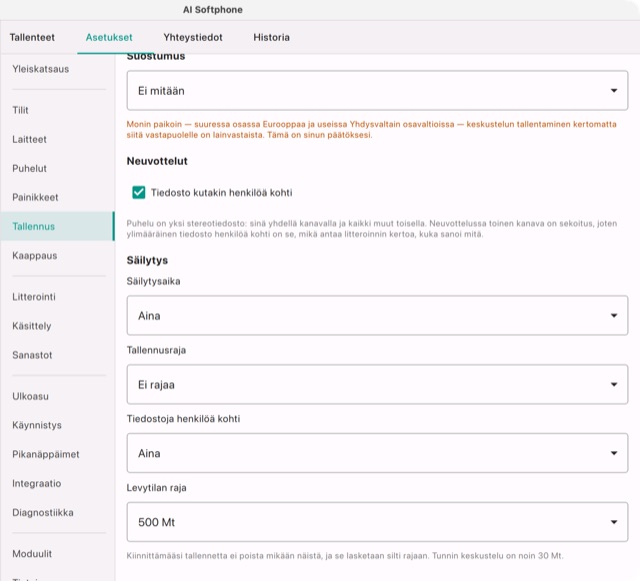Open the Tallennus settings section
Image resolution: width=640 pixels, height=581 pixels.
pyautogui.click(x=57, y=226)
